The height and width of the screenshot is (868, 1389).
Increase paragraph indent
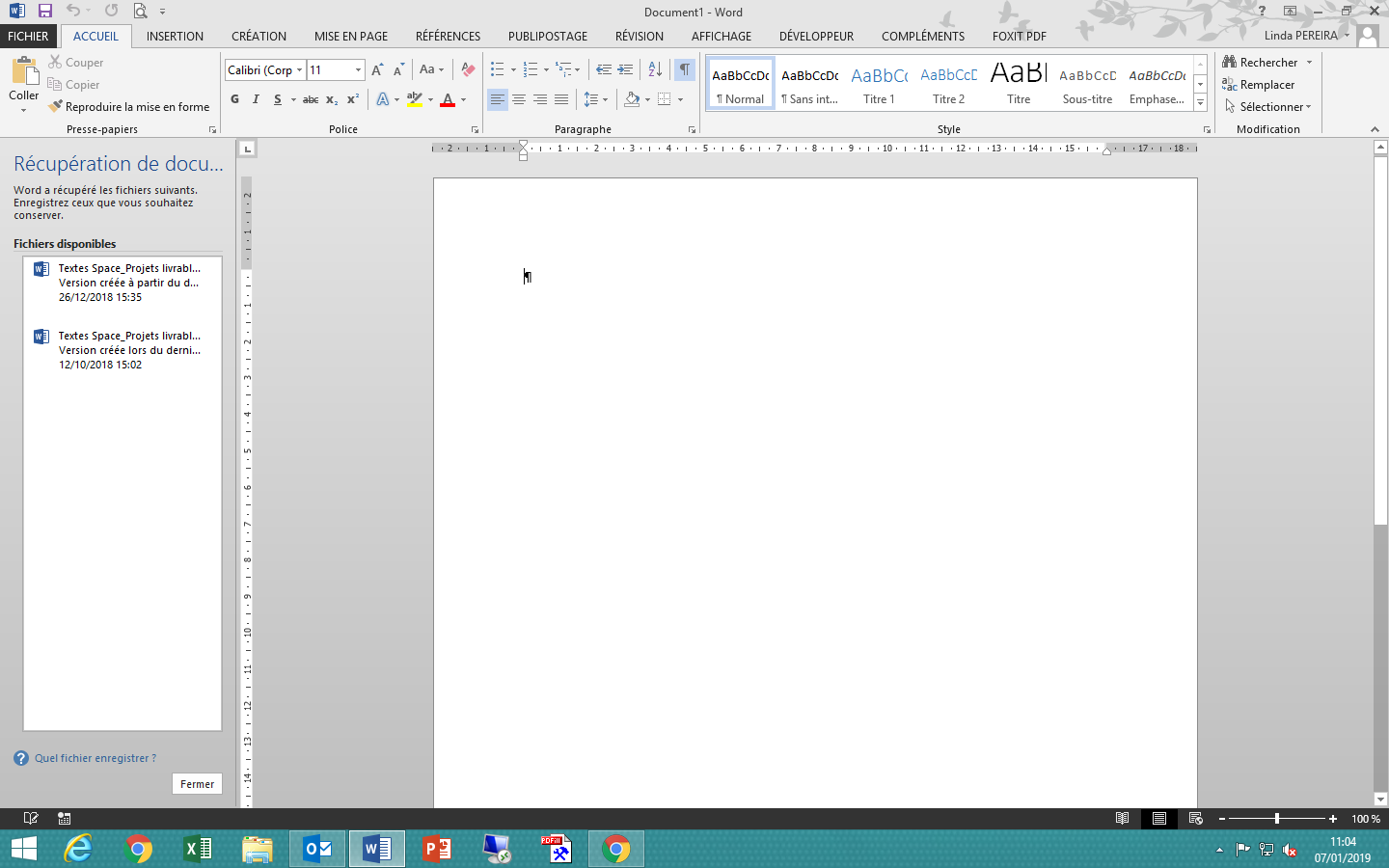(625, 69)
